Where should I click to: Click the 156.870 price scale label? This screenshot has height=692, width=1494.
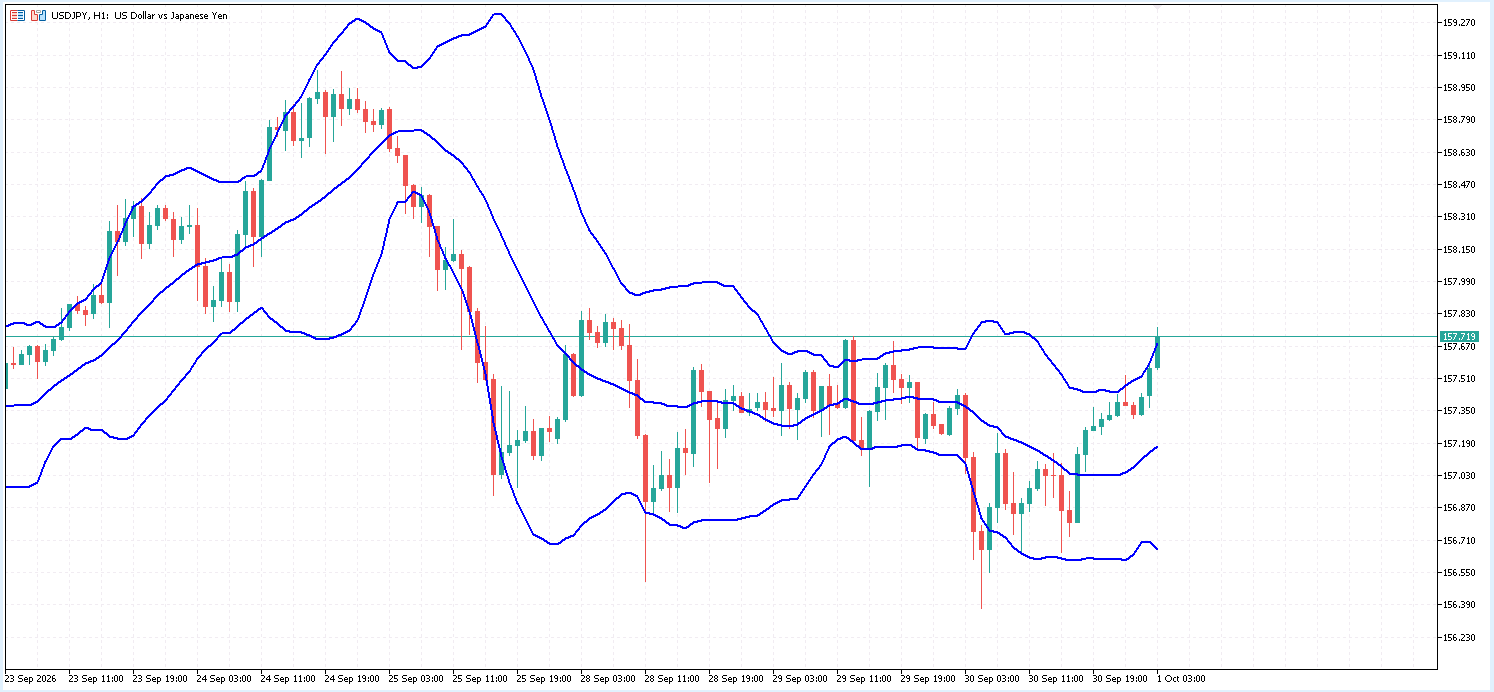(1459, 508)
